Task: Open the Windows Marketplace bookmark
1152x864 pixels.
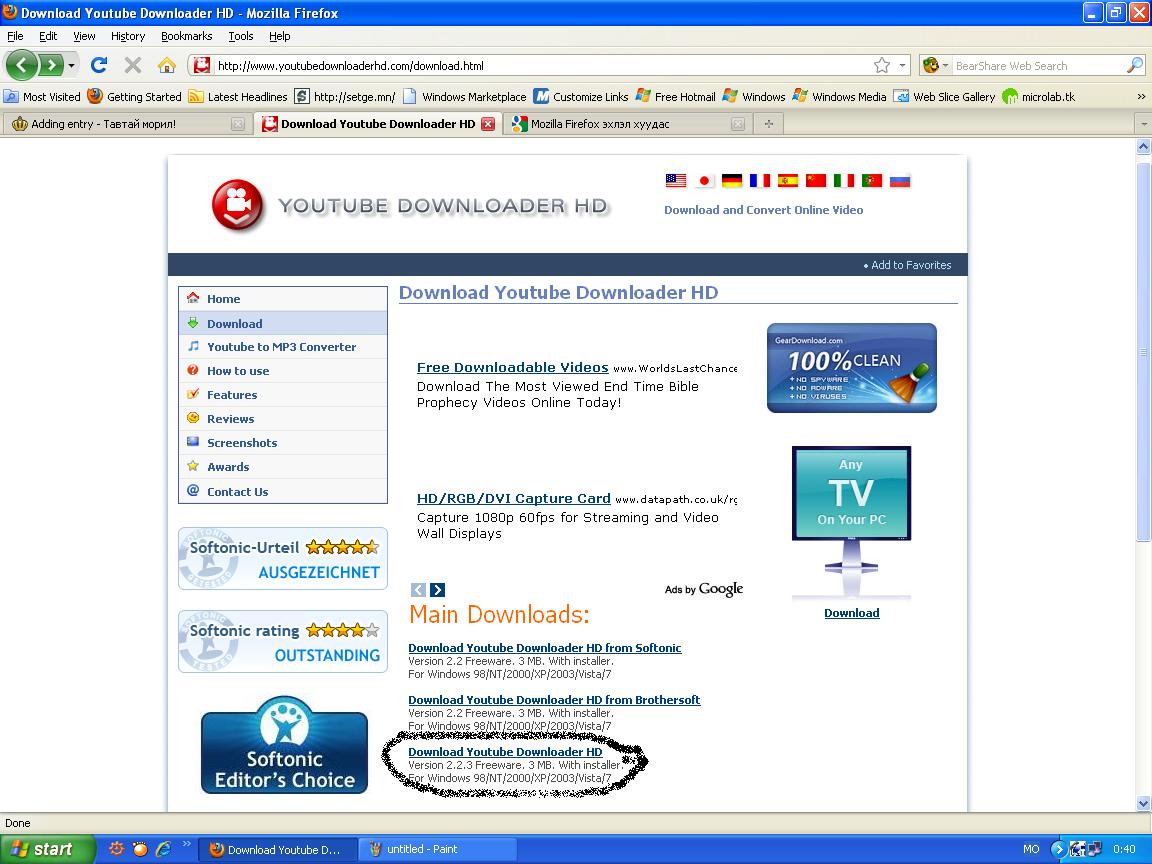Action: pyautogui.click(x=464, y=96)
